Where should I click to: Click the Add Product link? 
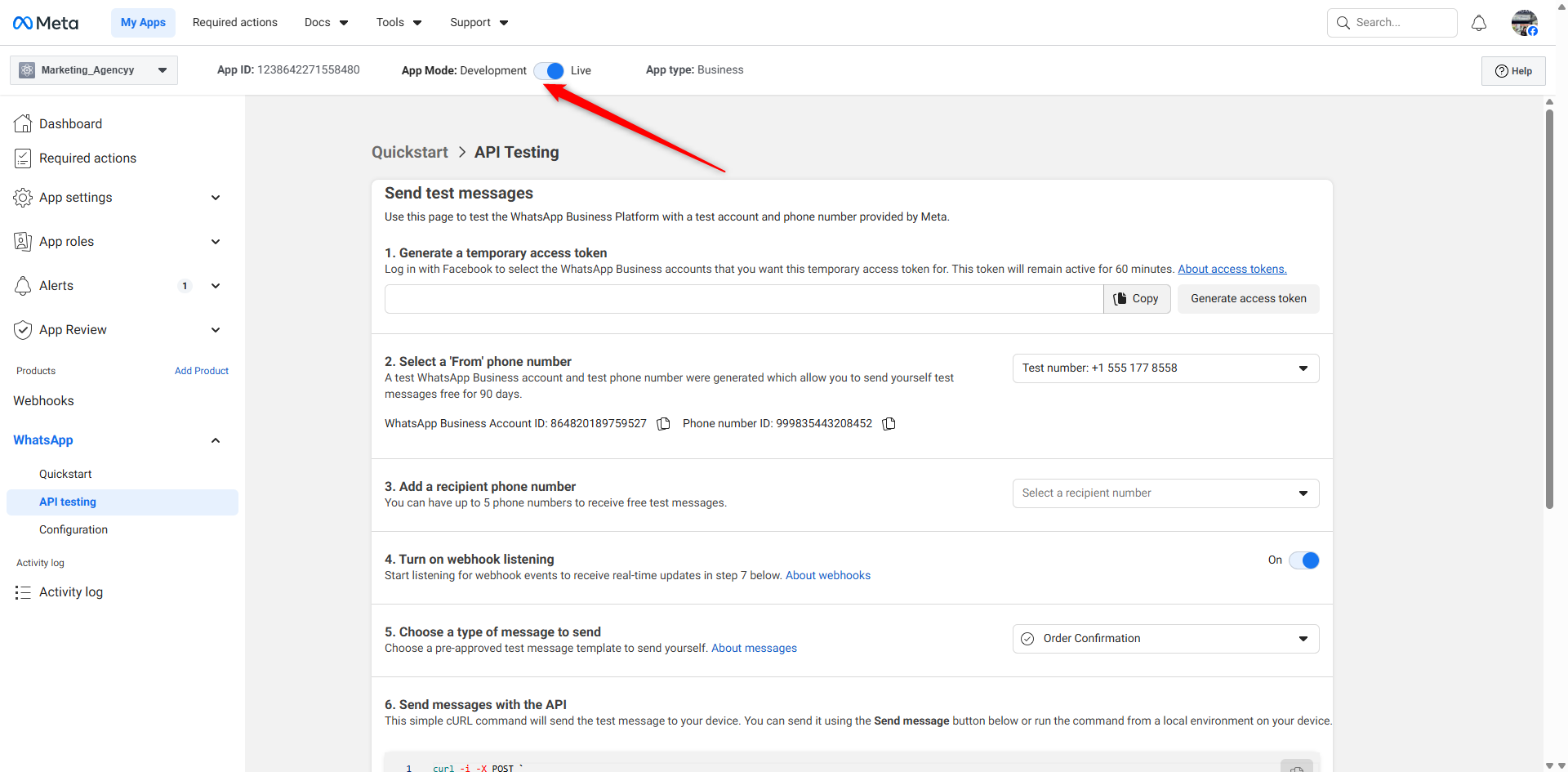click(x=202, y=371)
